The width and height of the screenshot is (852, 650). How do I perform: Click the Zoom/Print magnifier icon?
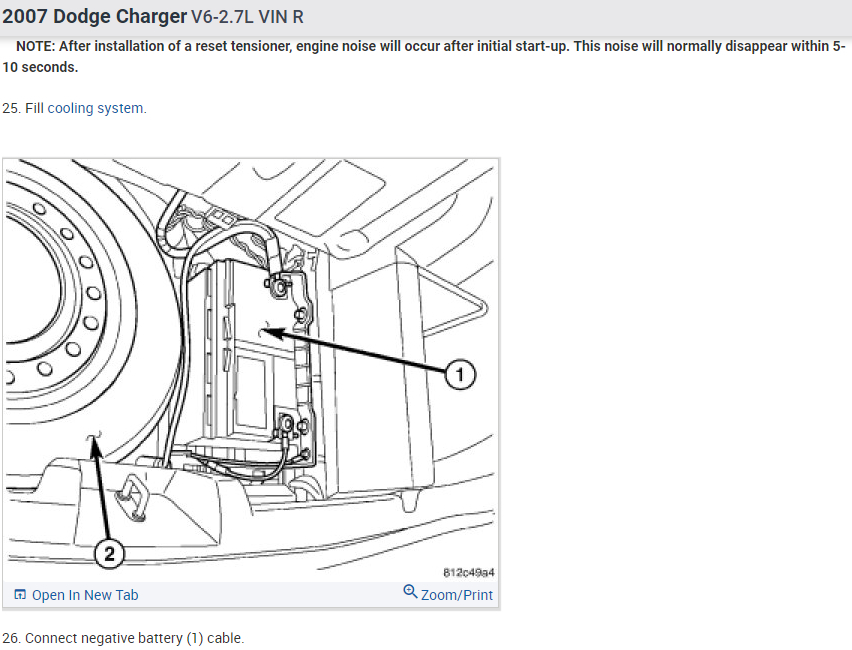[x=410, y=591]
